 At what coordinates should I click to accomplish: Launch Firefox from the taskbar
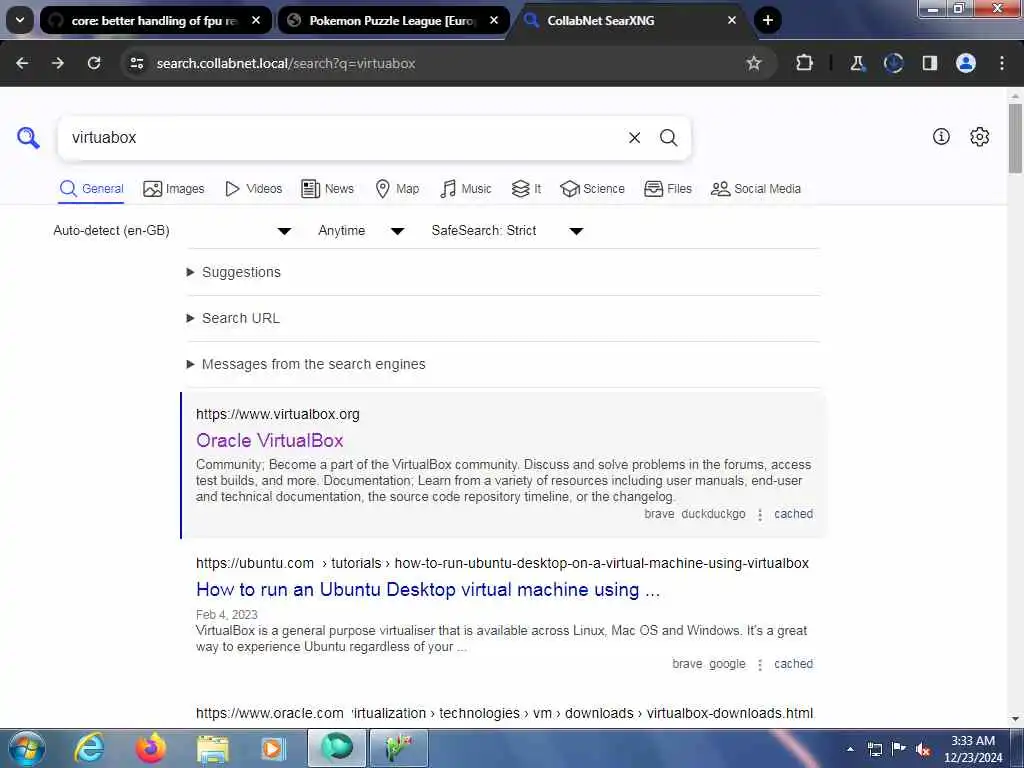coord(150,748)
